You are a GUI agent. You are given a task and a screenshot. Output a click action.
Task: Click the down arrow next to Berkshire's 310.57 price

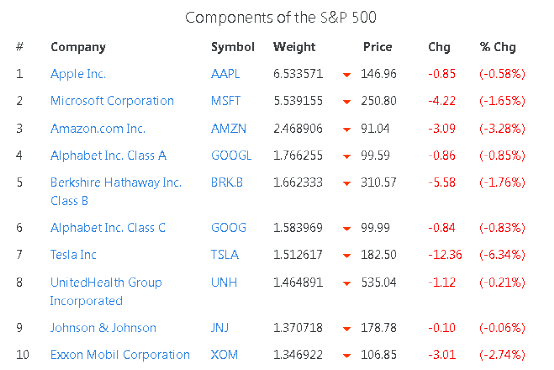[x=347, y=183]
